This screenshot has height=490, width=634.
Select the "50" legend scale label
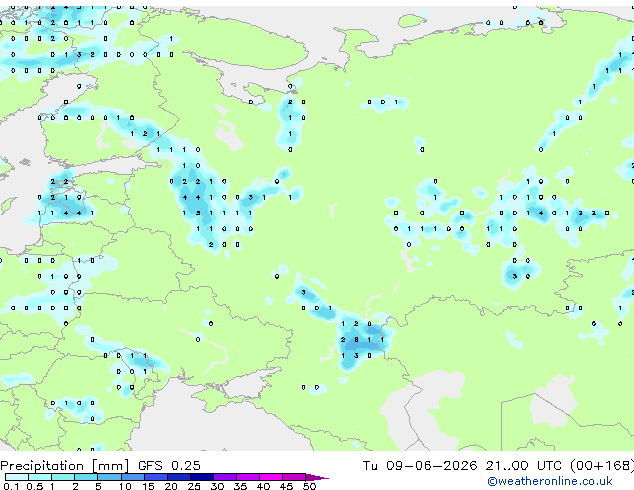pos(310,486)
